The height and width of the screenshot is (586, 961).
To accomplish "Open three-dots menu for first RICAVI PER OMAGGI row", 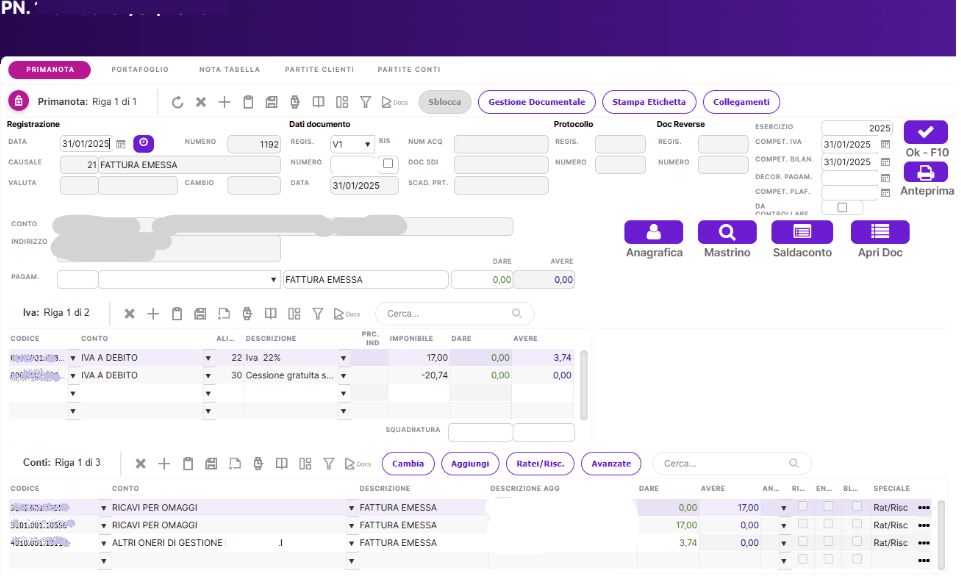I will [x=924, y=508].
